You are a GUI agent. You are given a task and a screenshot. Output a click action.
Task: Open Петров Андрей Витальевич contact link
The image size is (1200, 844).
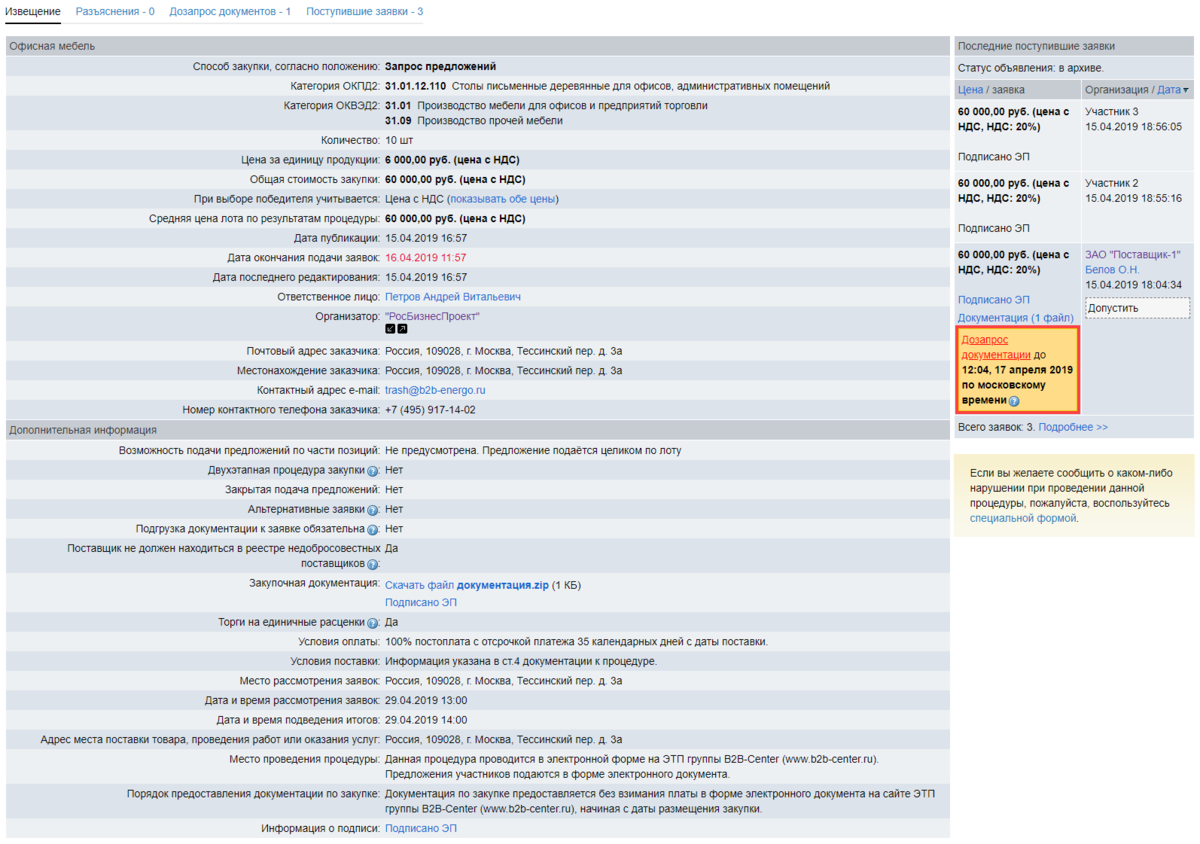point(452,297)
